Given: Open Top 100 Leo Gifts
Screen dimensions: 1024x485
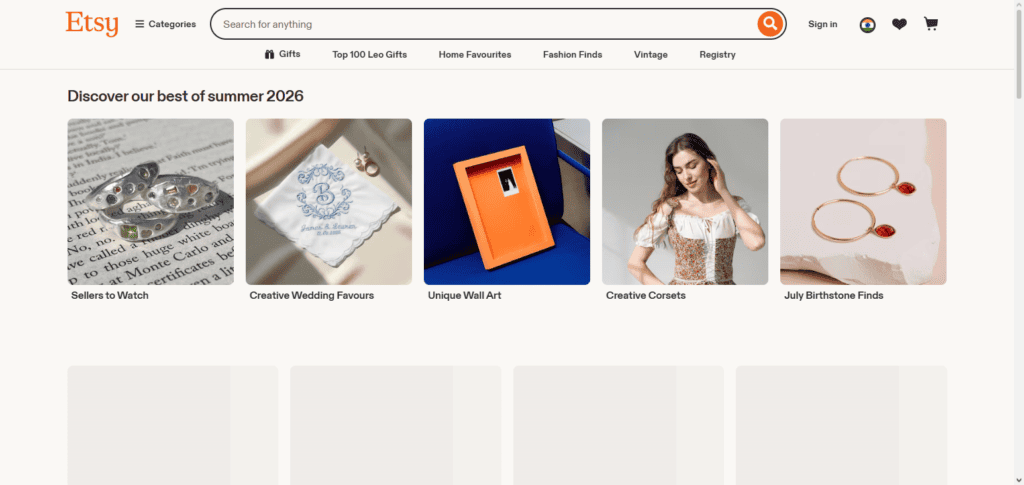Looking at the screenshot, I should pyautogui.click(x=370, y=55).
